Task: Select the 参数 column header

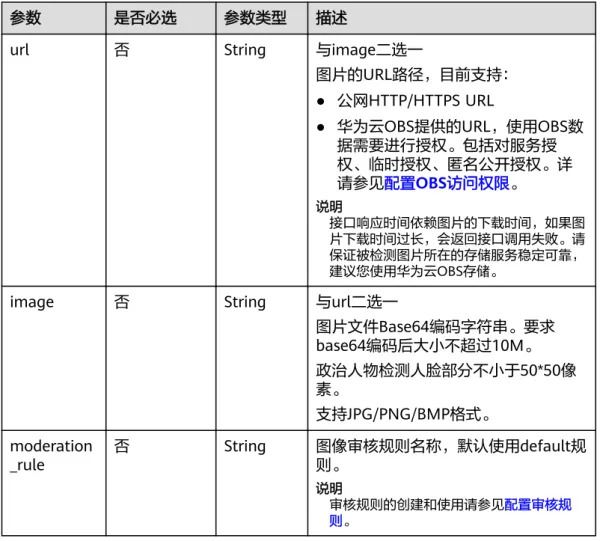Action: click(x=25, y=18)
